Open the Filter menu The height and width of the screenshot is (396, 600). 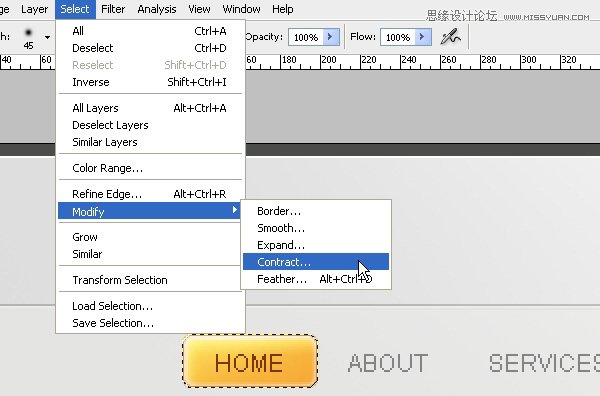(x=113, y=9)
